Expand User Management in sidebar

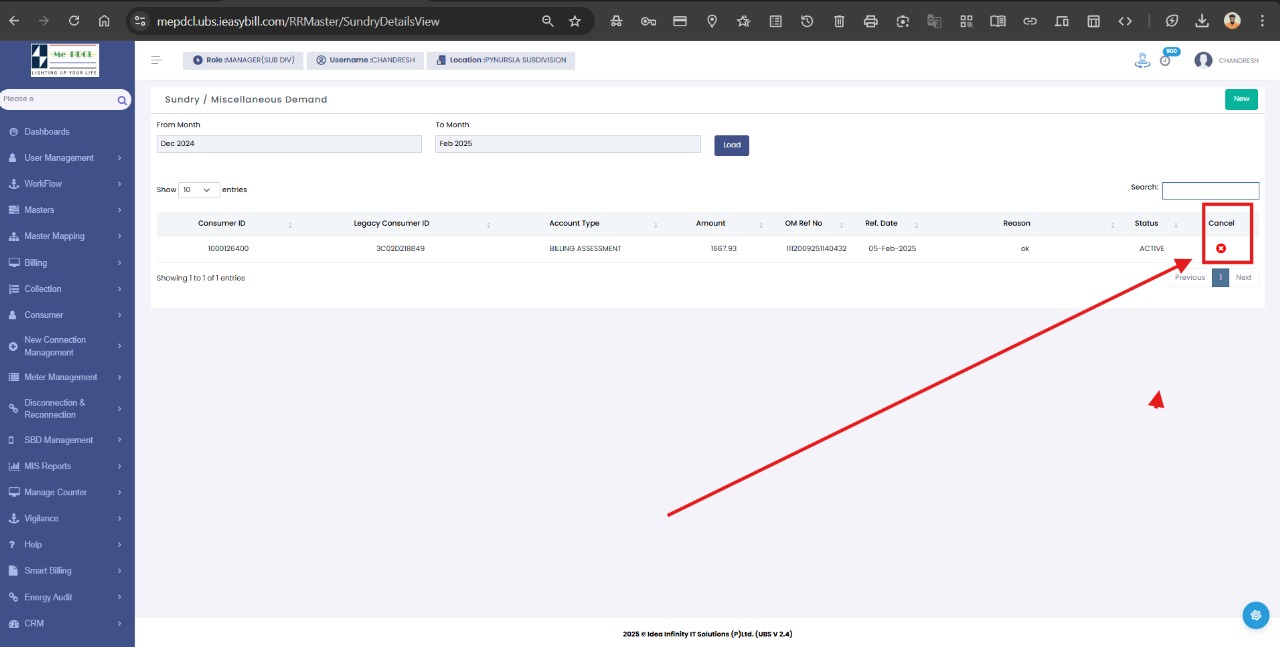(x=67, y=158)
